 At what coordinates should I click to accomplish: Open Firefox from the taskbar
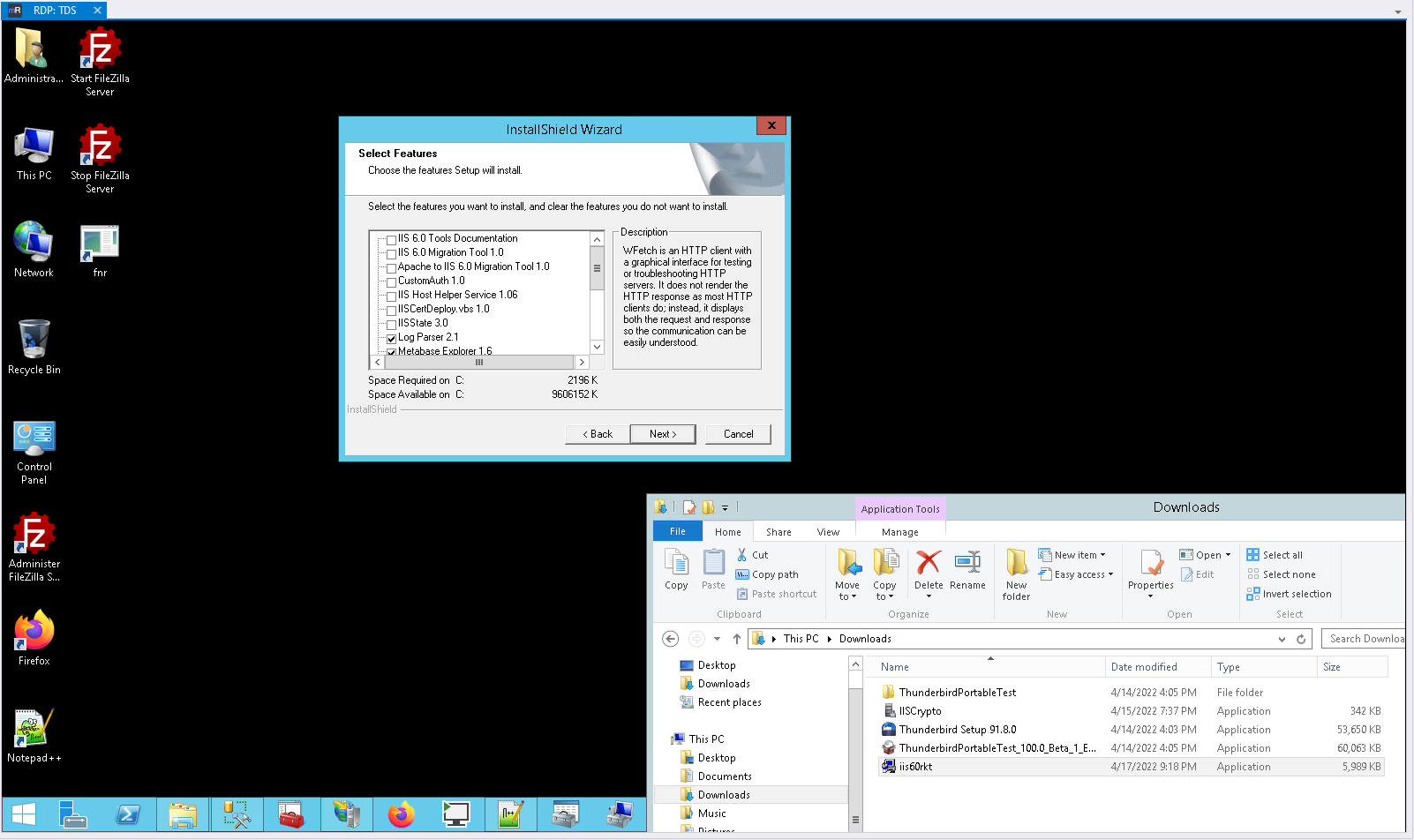click(402, 814)
